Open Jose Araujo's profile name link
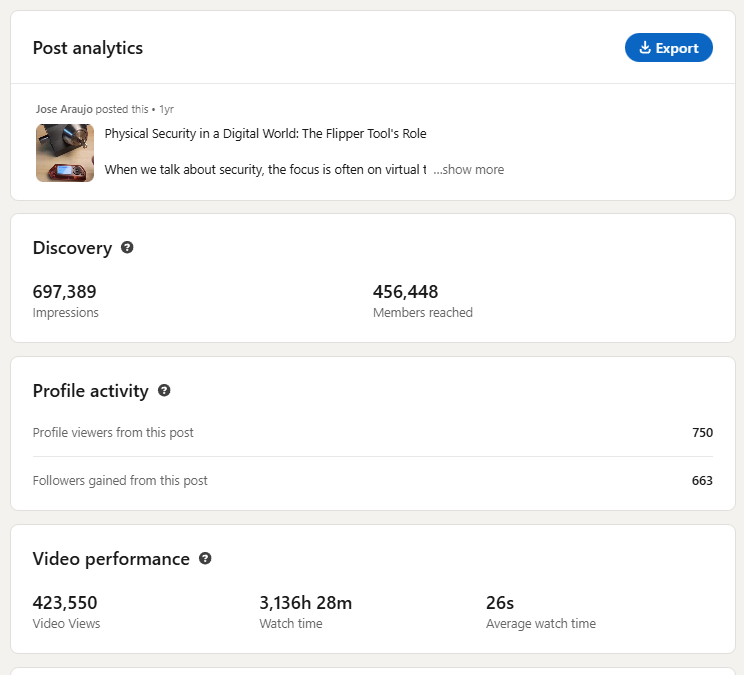The image size is (744, 675). point(64,109)
